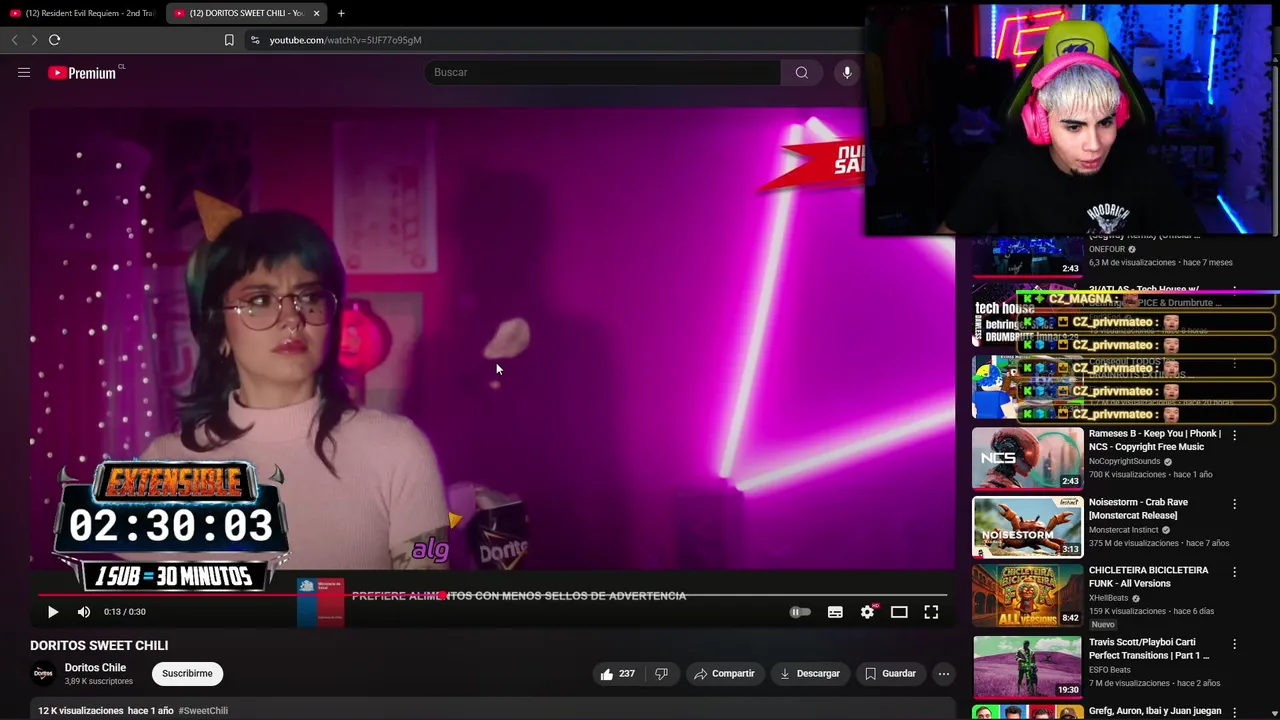The image size is (1280, 720).
Task: Open the YouTube hamburger guide menu
Action: (x=24, y=72)
